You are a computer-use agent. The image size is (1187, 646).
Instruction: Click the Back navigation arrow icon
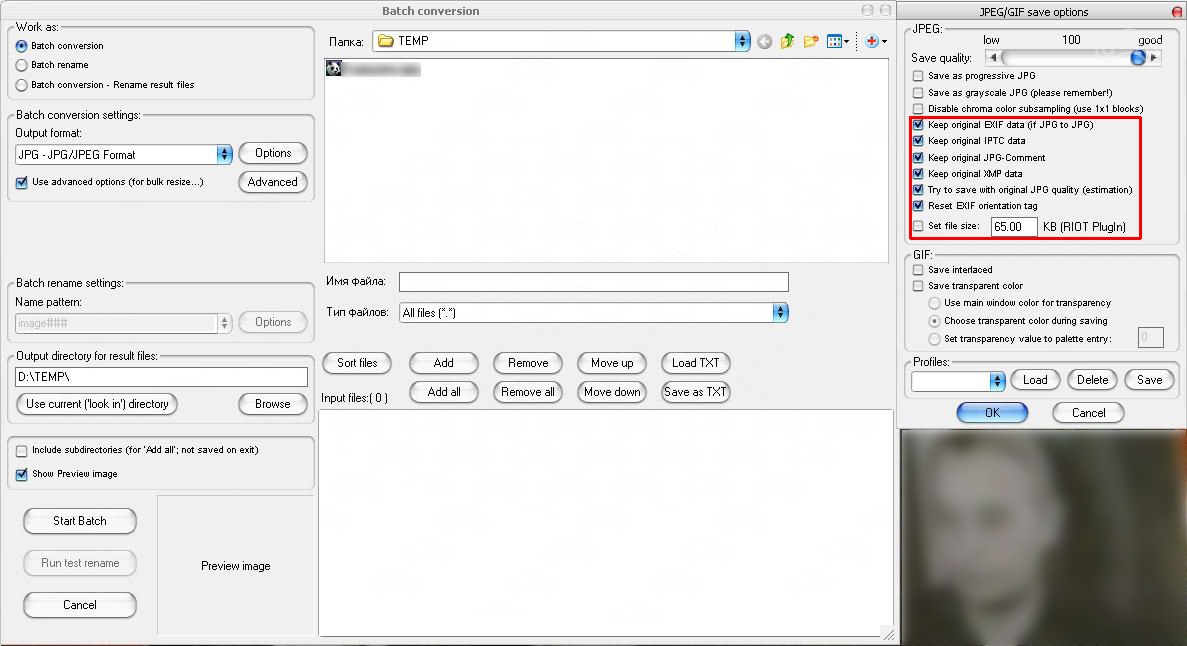(x=764, y=42)
